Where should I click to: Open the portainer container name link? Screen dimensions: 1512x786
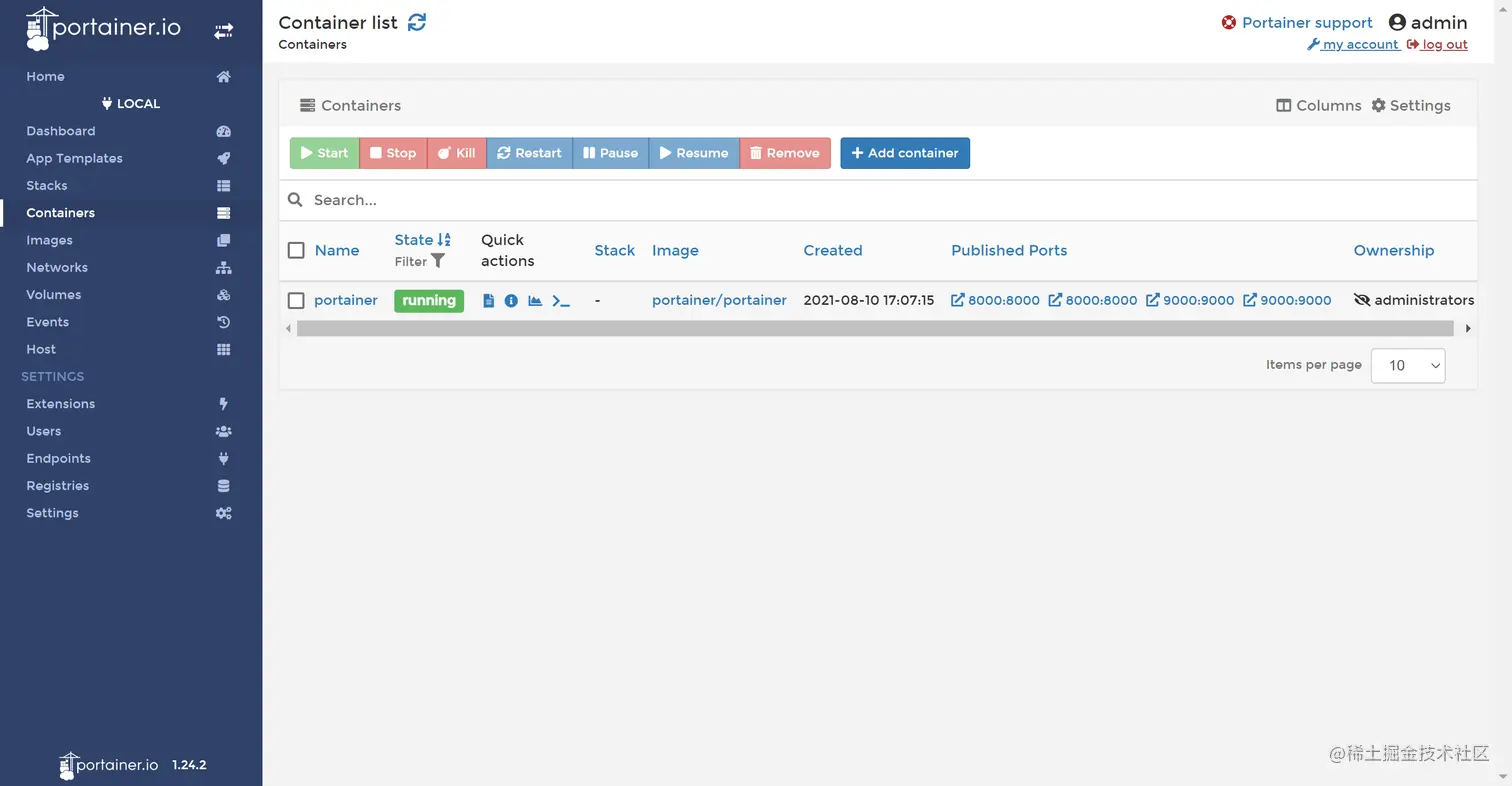pos(346,300)
